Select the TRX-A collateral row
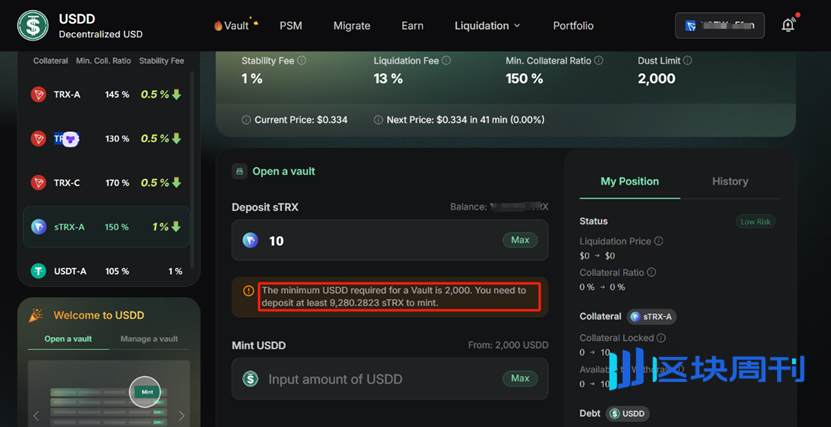 click(107, 95)
